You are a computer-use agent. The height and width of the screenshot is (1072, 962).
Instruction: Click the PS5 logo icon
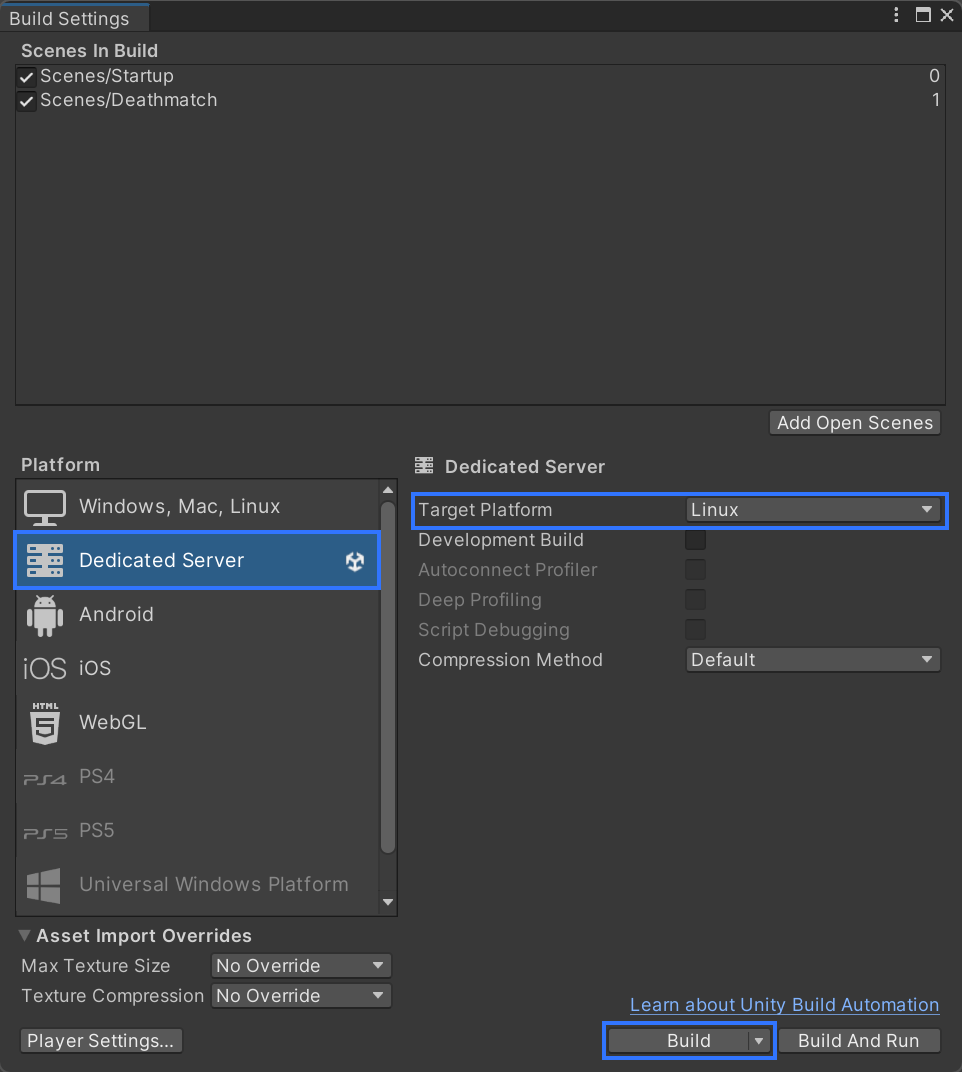click(x=45, y=833)
